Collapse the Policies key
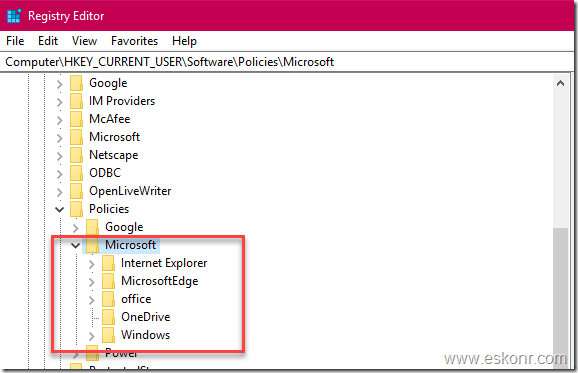The height and width of the screenshot is (373, 578). (59, 210)
